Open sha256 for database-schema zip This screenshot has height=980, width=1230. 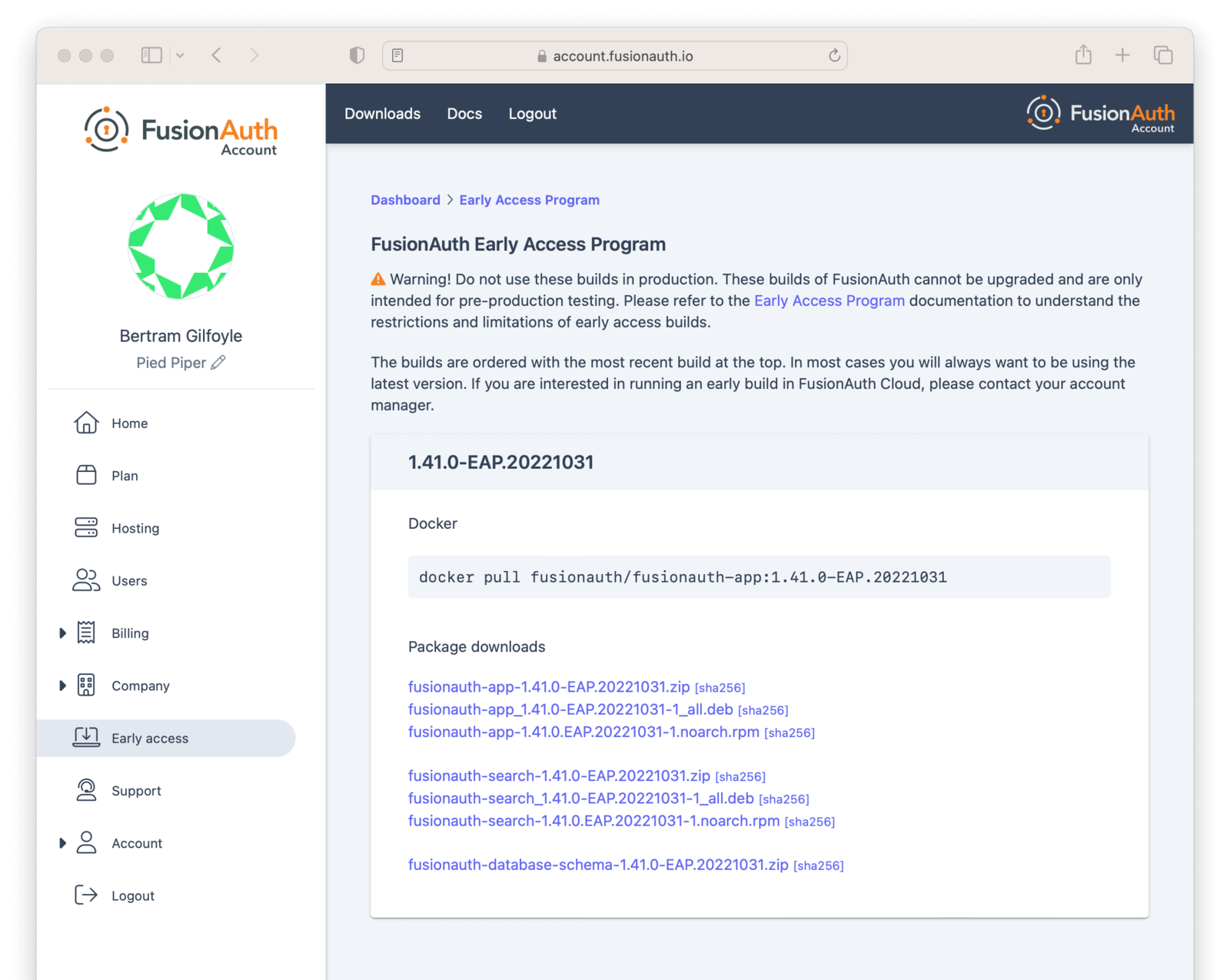pyautogui.click(x=819, y=866)
